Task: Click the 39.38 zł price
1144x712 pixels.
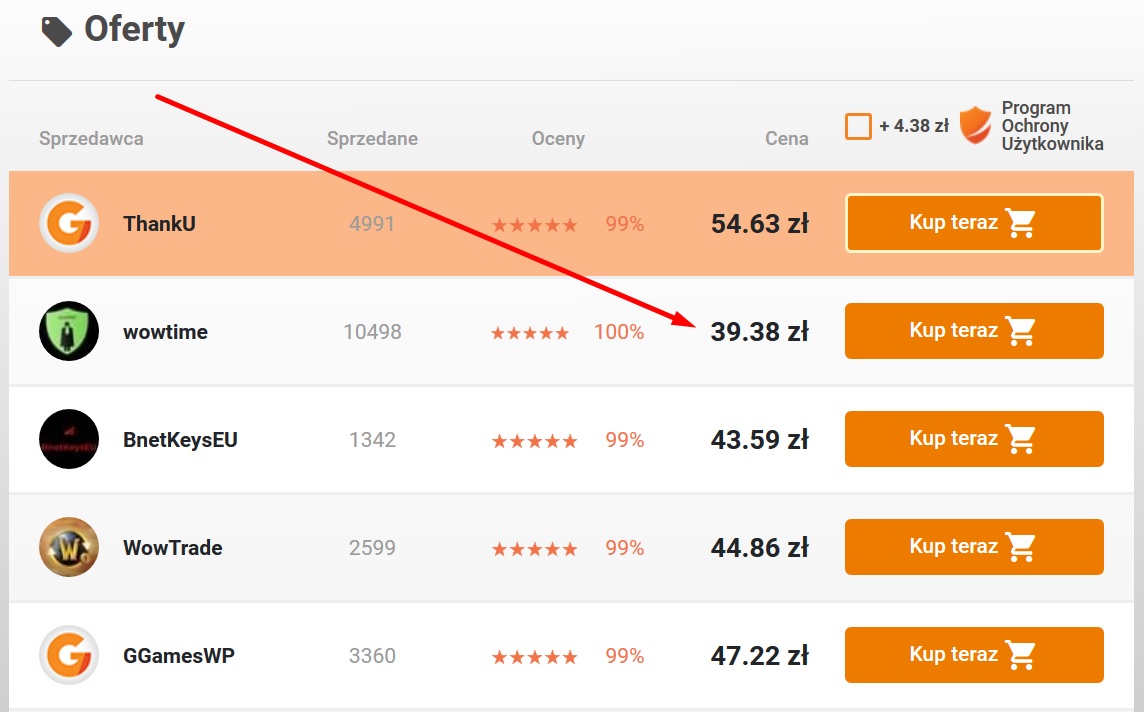Action: pyautogui.click(x=760, y=331)
